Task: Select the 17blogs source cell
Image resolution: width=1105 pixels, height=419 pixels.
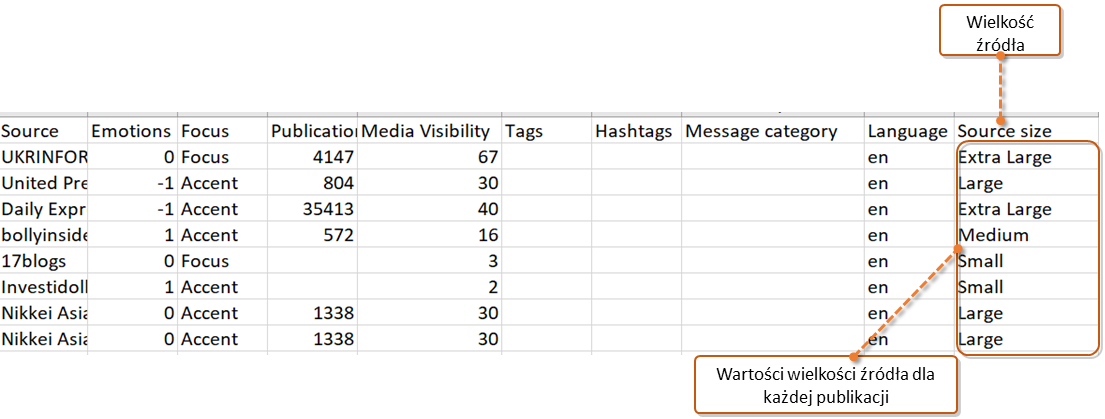Action: (44, 261)
